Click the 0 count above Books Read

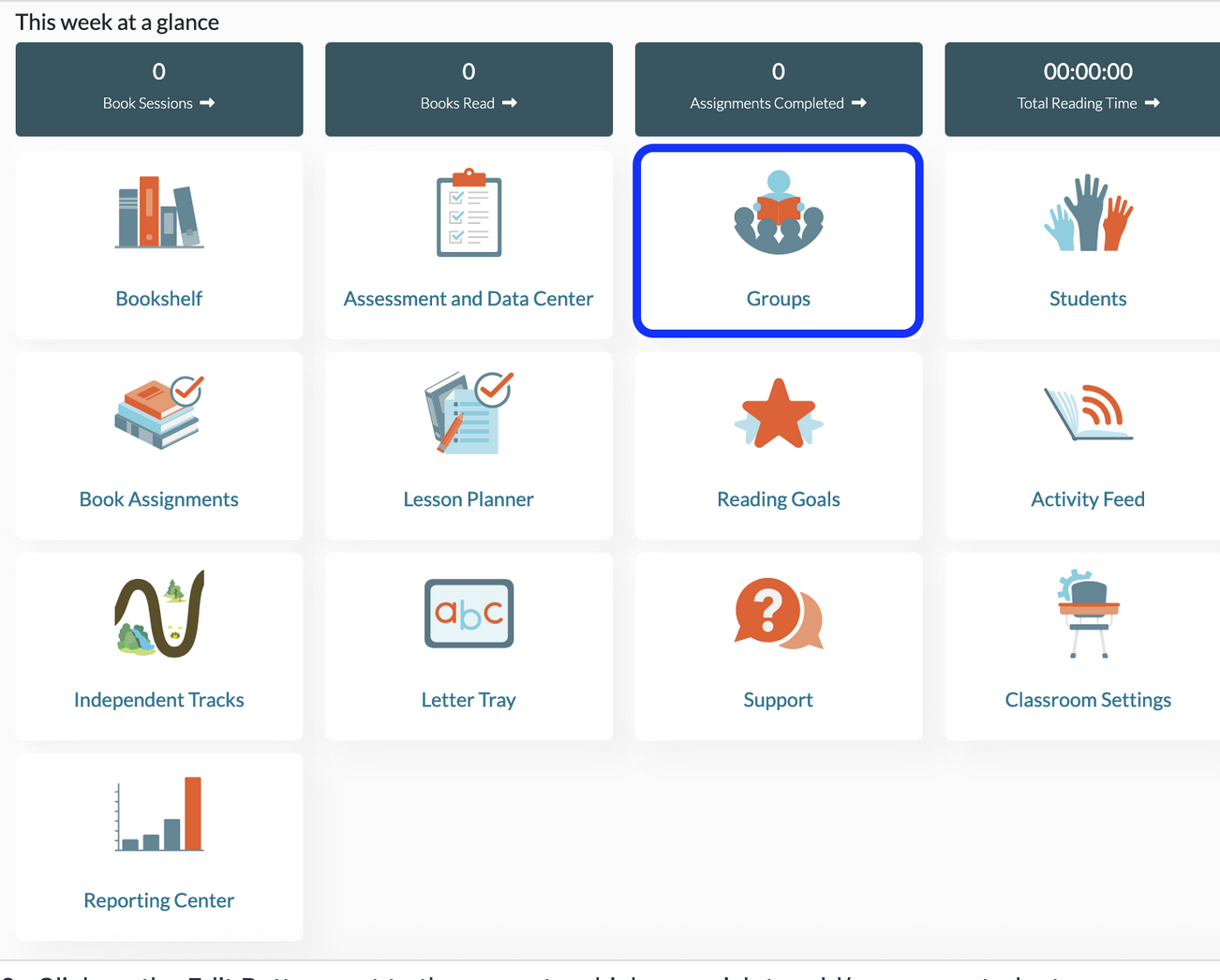click(x=469, y=71)
